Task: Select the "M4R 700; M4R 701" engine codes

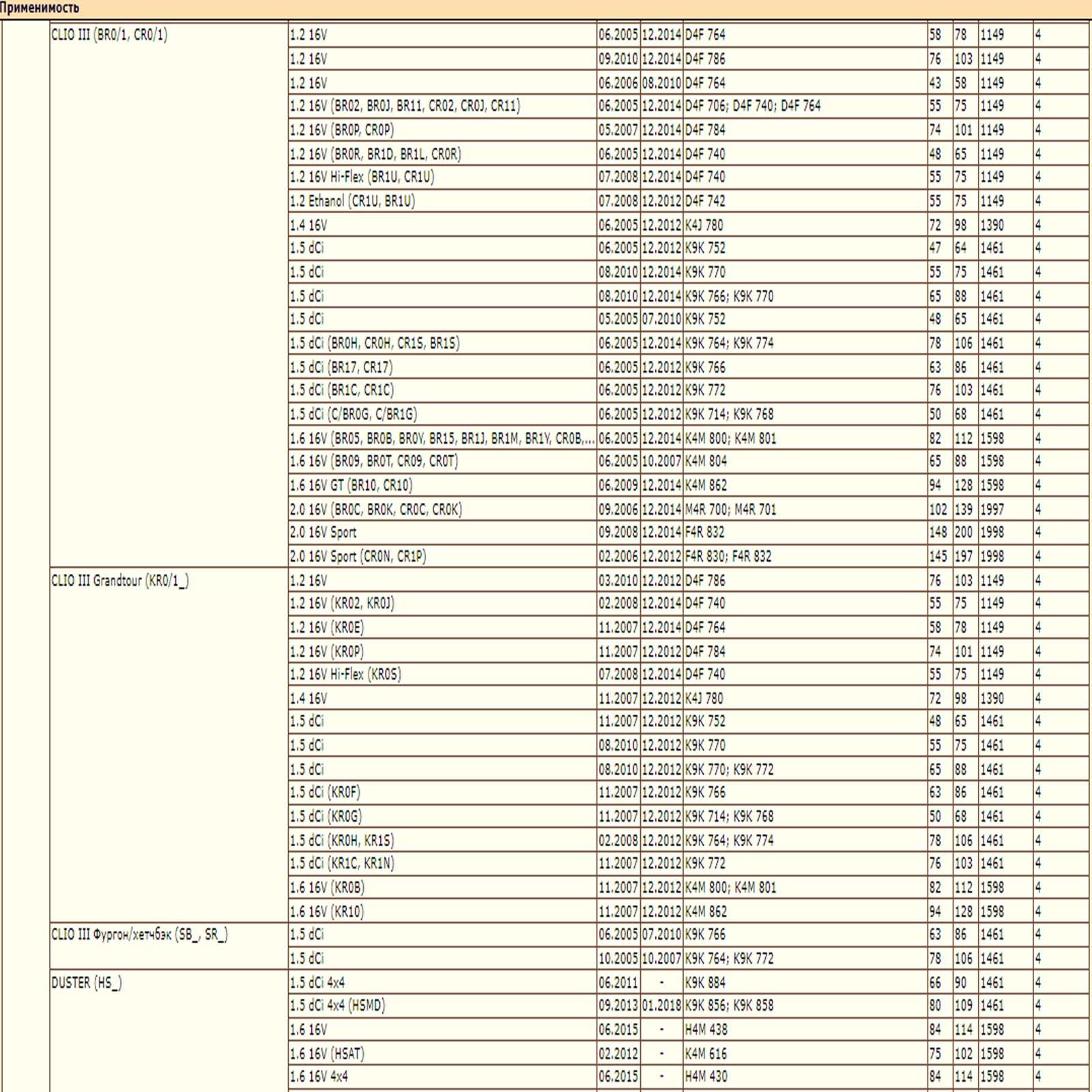Action: (730, 509)
